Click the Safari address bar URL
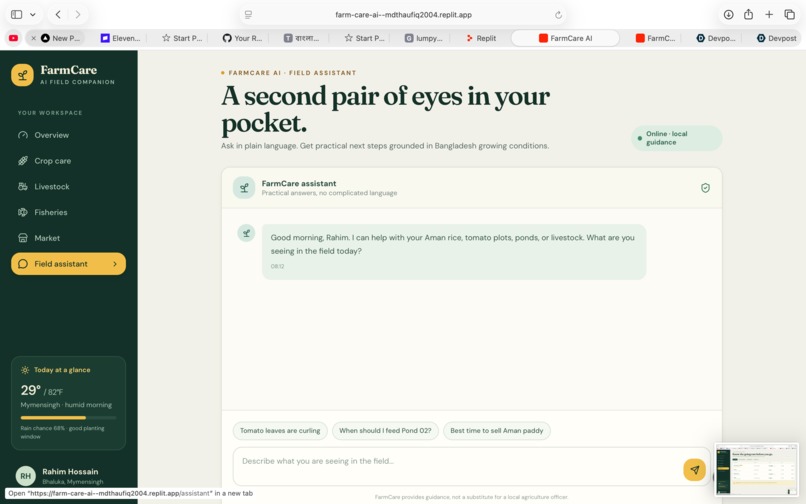Image resolution: width=806 pixels, height=504 pixels. (x=404, y=15)
